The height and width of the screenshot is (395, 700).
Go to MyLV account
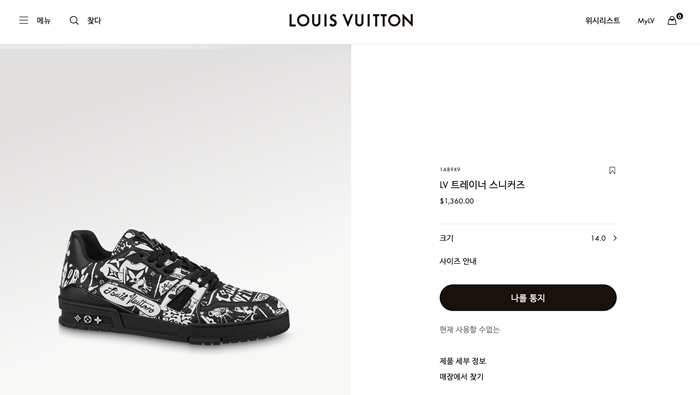646,21
